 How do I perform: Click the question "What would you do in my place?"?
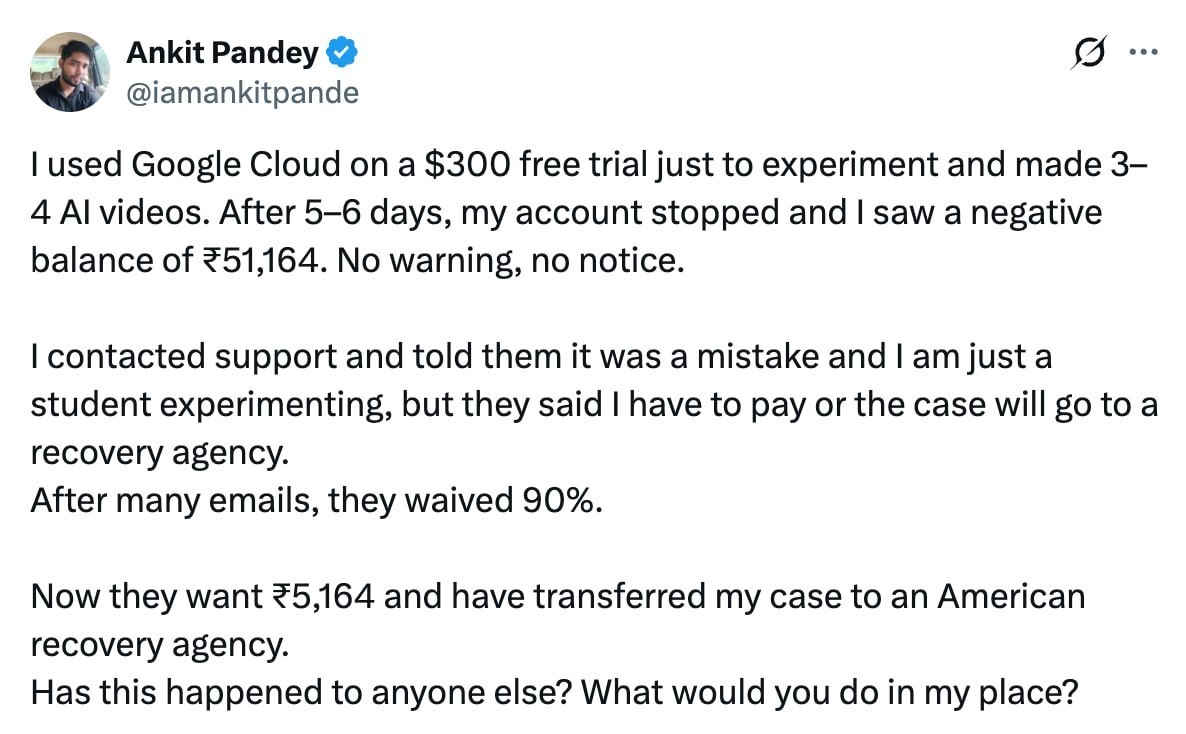[829, 693]
